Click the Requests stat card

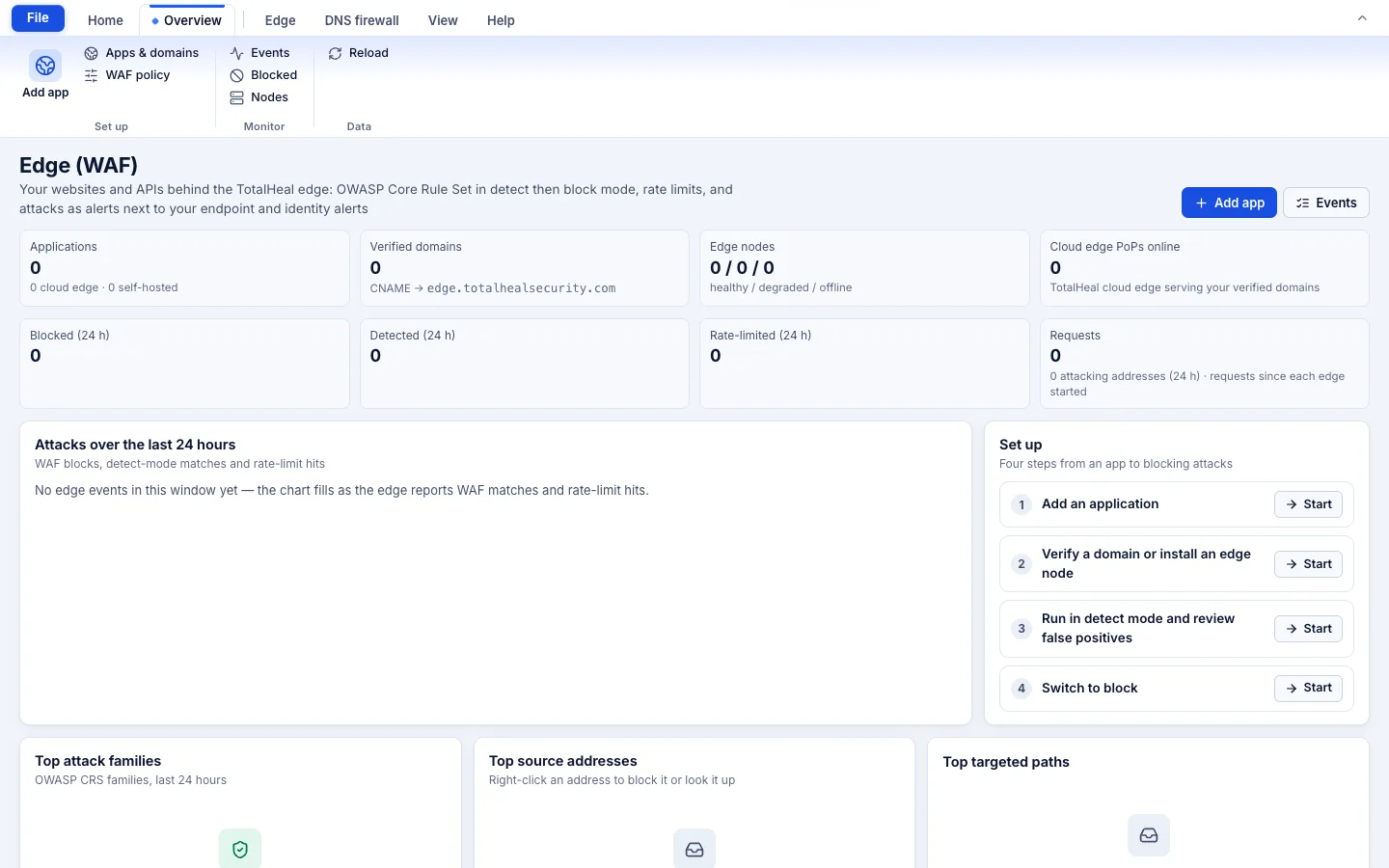1205,364
